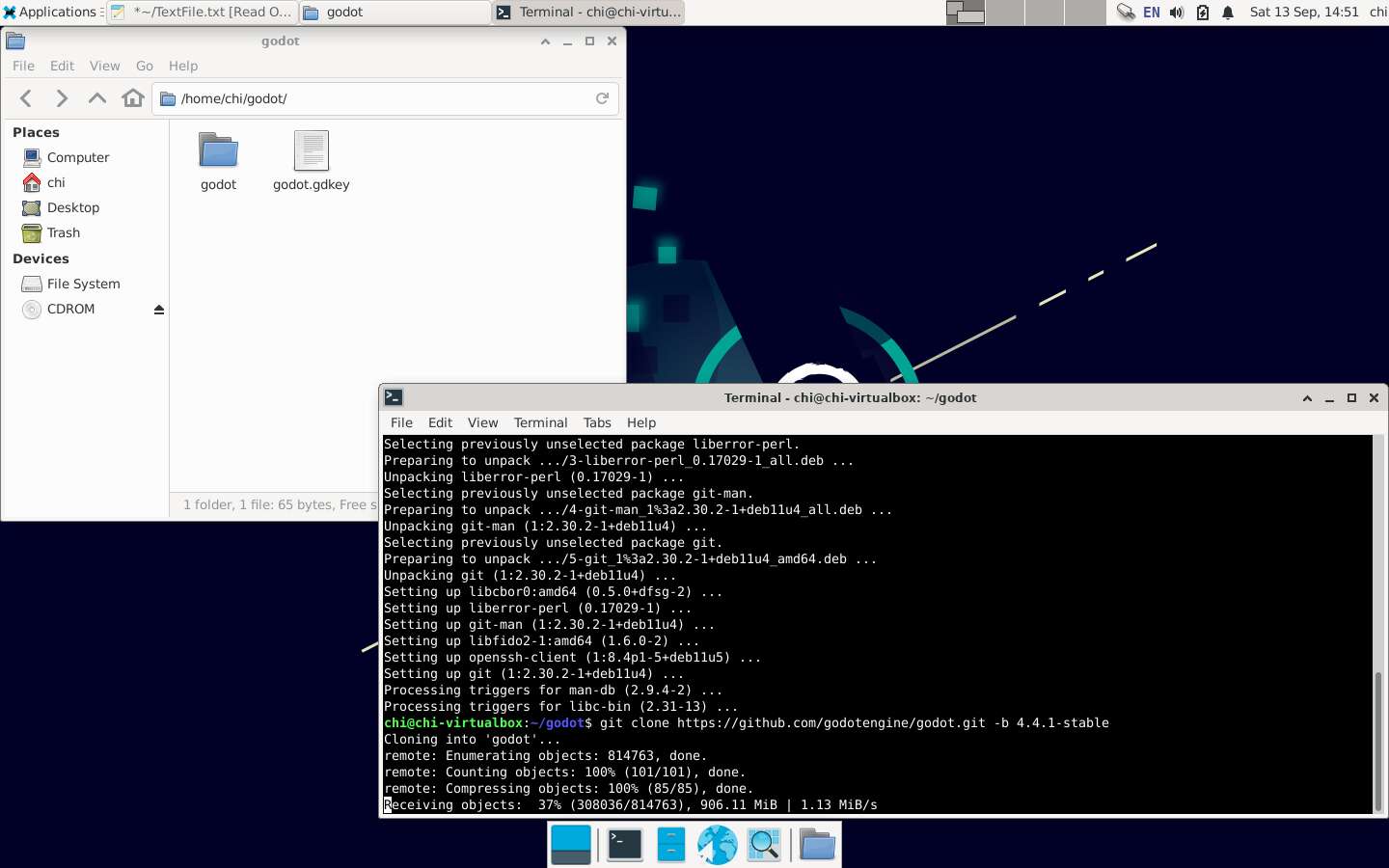Click the terminal window icon in its titlebar
This screenshot has width=1389, height=868.
(x=394, y=396)
